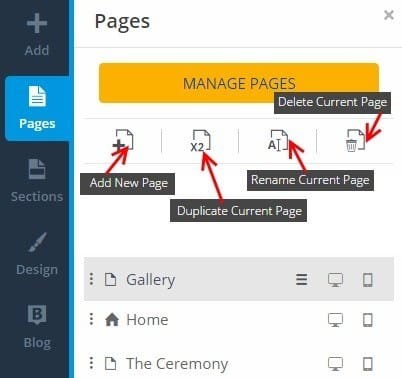Toggle desktop visibility for The Ceremony page
Viewport: 402px width, 378px height.
pyautogui.click(x=335, y=364)
